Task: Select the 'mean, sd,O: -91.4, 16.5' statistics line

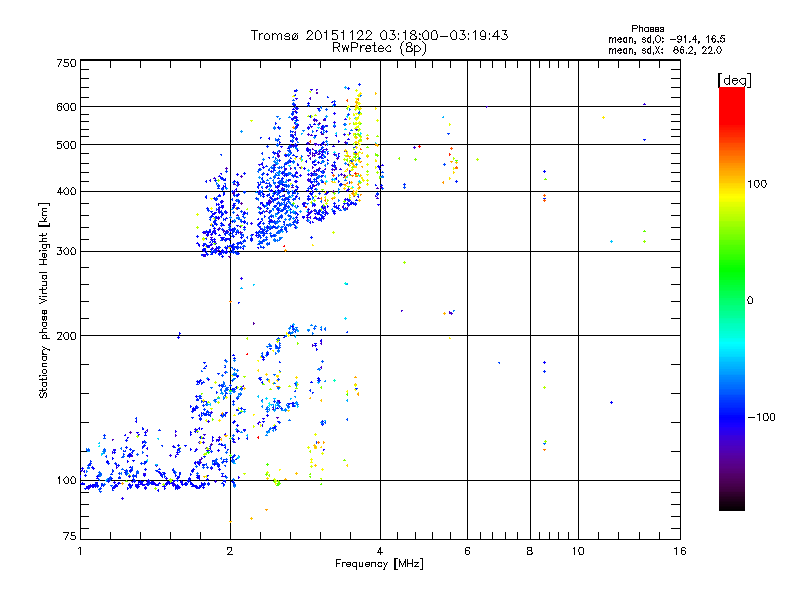Action: point(666,39)
